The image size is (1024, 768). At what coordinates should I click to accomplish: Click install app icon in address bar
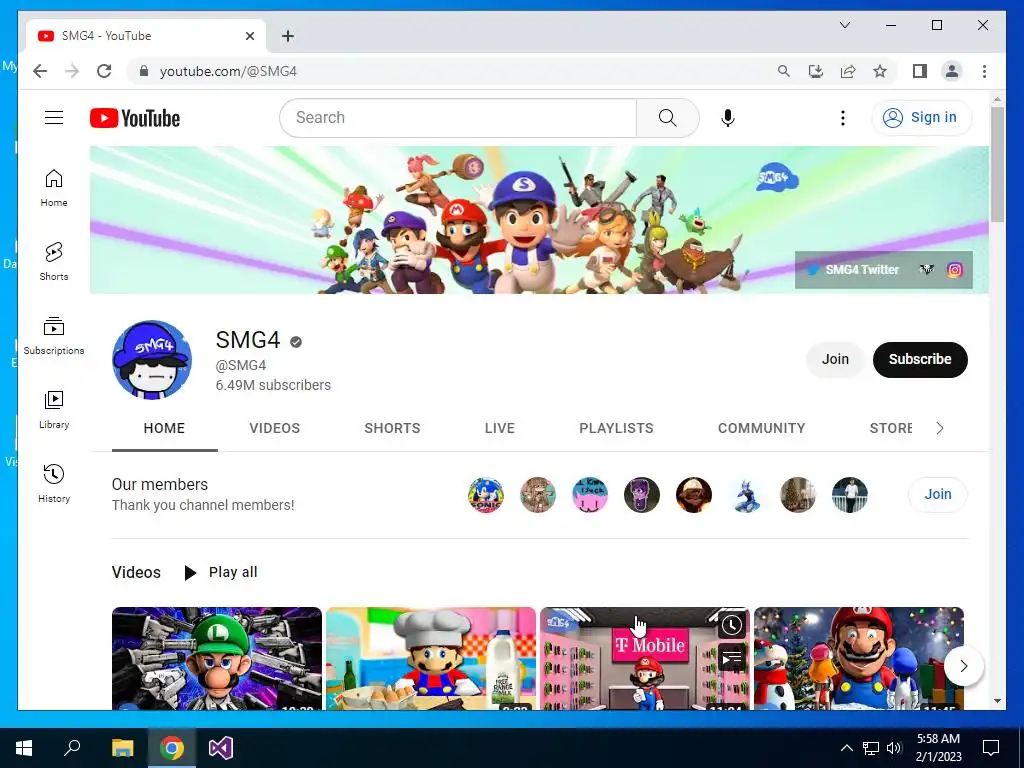click(x=816, y=71)
